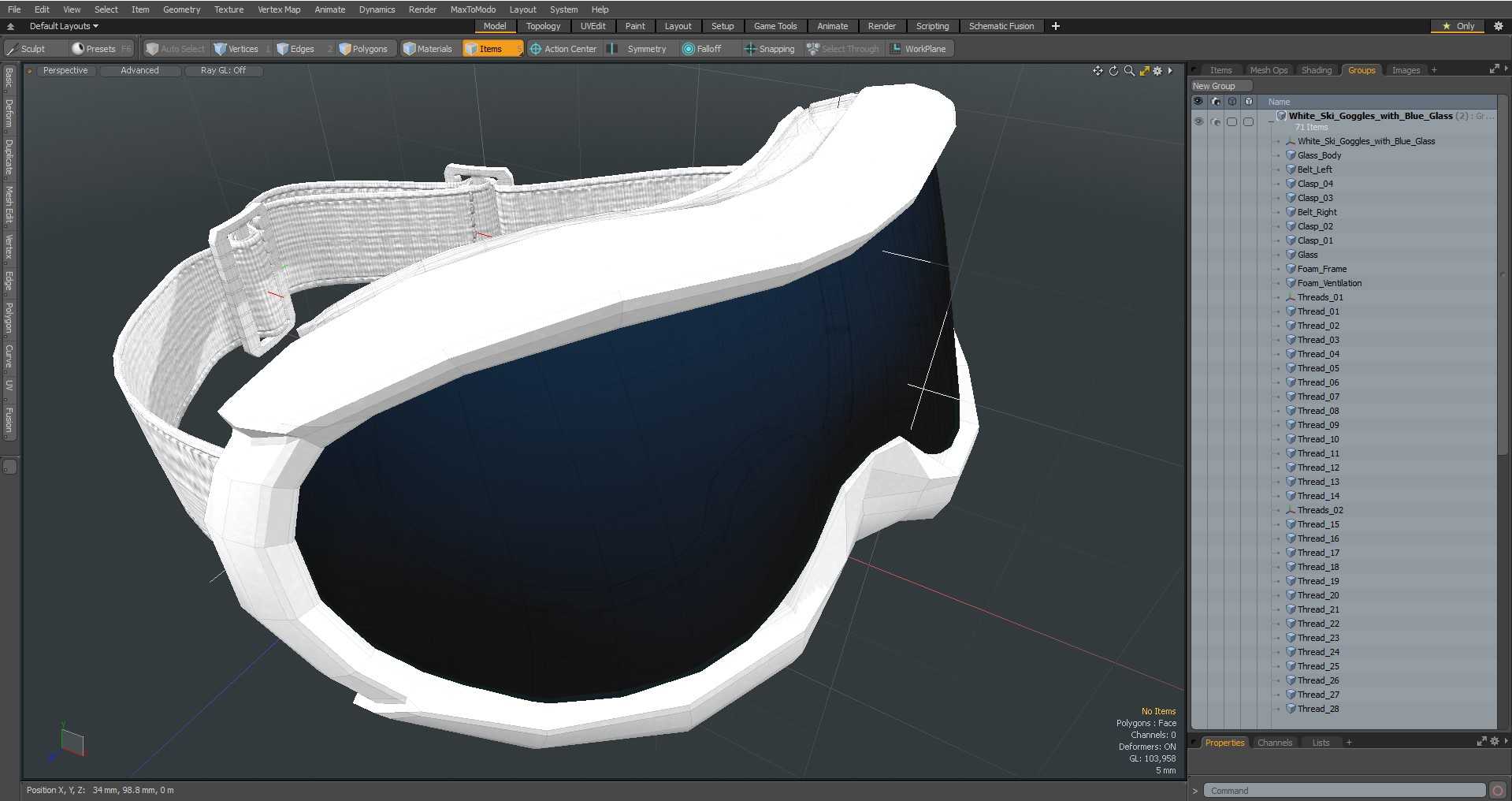Open the Geometry menu
Screen dimensions: 1512x801
(181, 9)
